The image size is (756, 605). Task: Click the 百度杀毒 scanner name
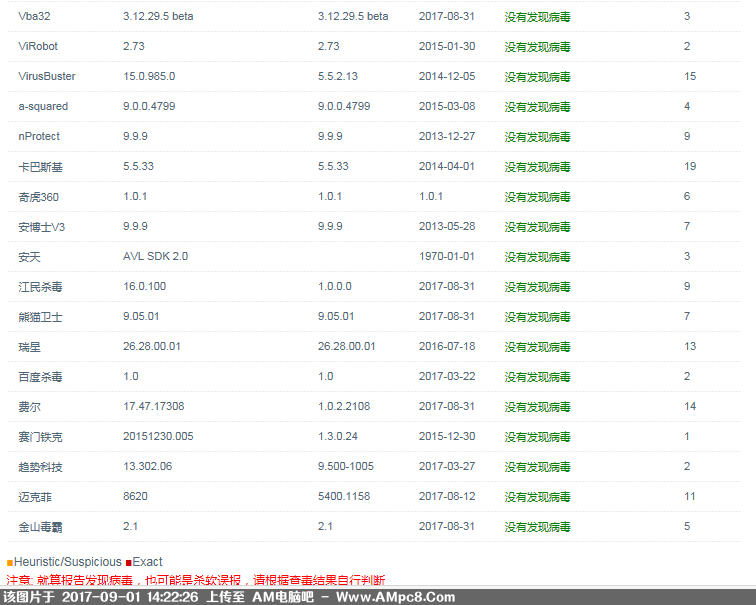tap(40, 376)
